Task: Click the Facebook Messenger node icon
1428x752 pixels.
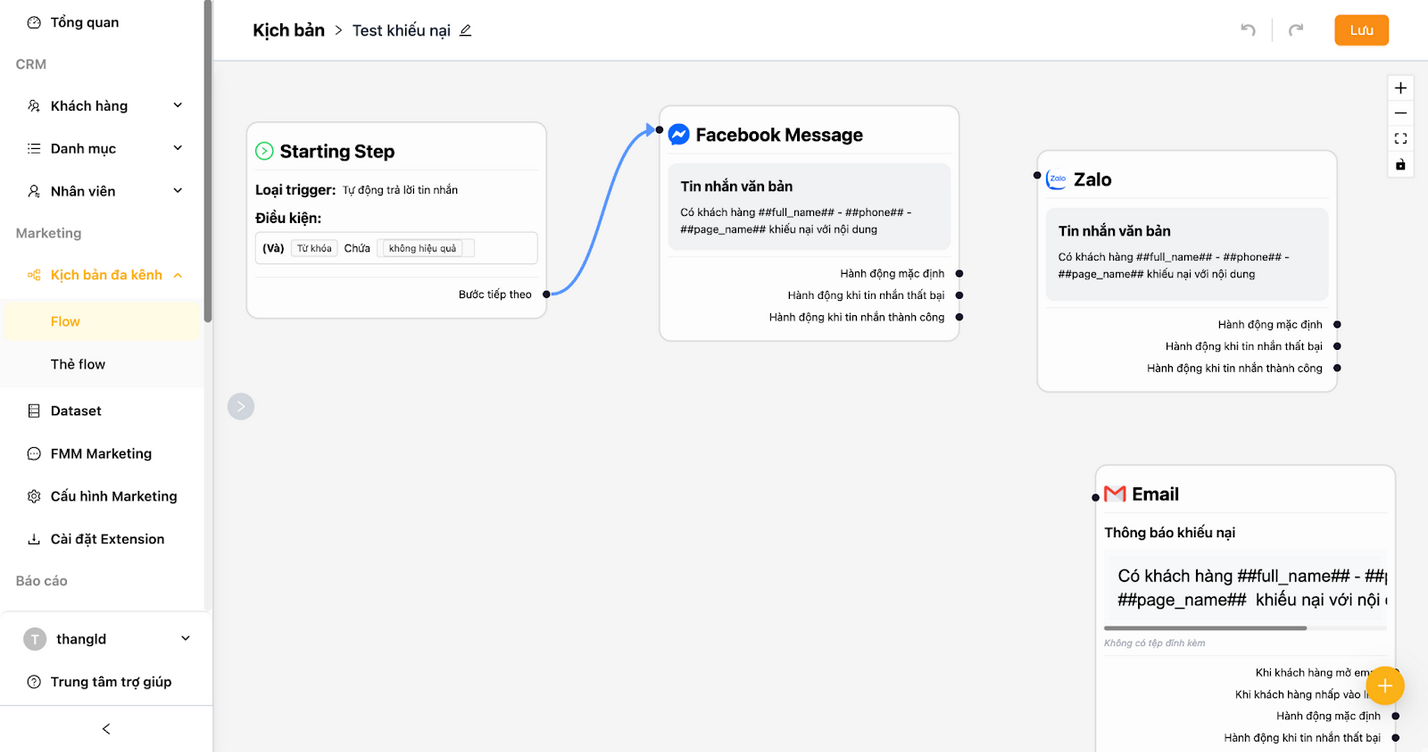Action: tap(679, 135)
